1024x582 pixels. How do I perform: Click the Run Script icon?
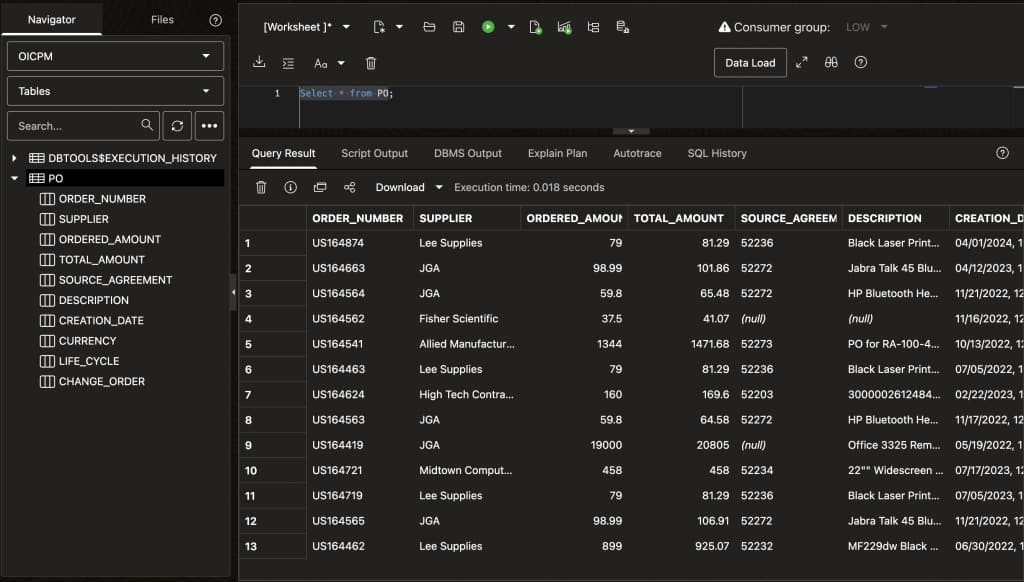[535, 27]
